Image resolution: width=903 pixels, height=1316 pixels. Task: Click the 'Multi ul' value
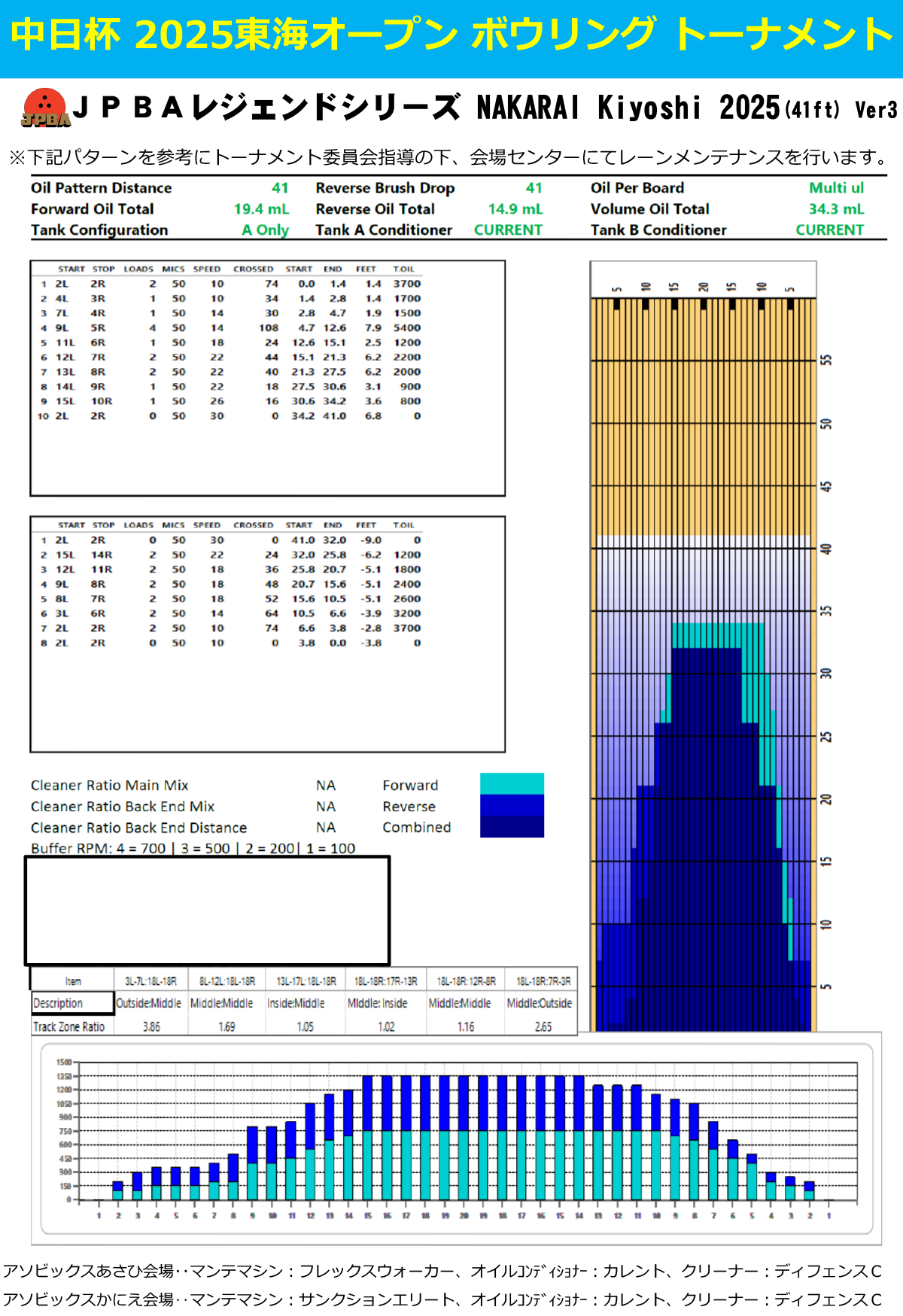coord(836,188)
